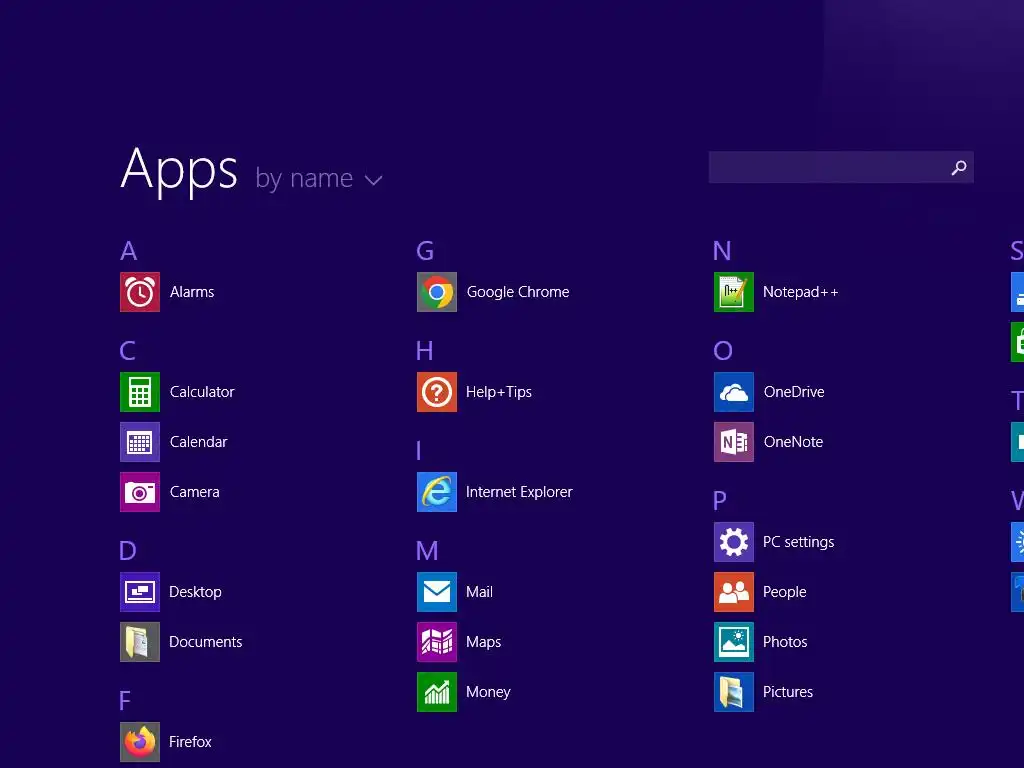Launch the Google Chrome icon
This screenshot has width=1024, height=768.
pyautogui.click(x=437, y=292)
